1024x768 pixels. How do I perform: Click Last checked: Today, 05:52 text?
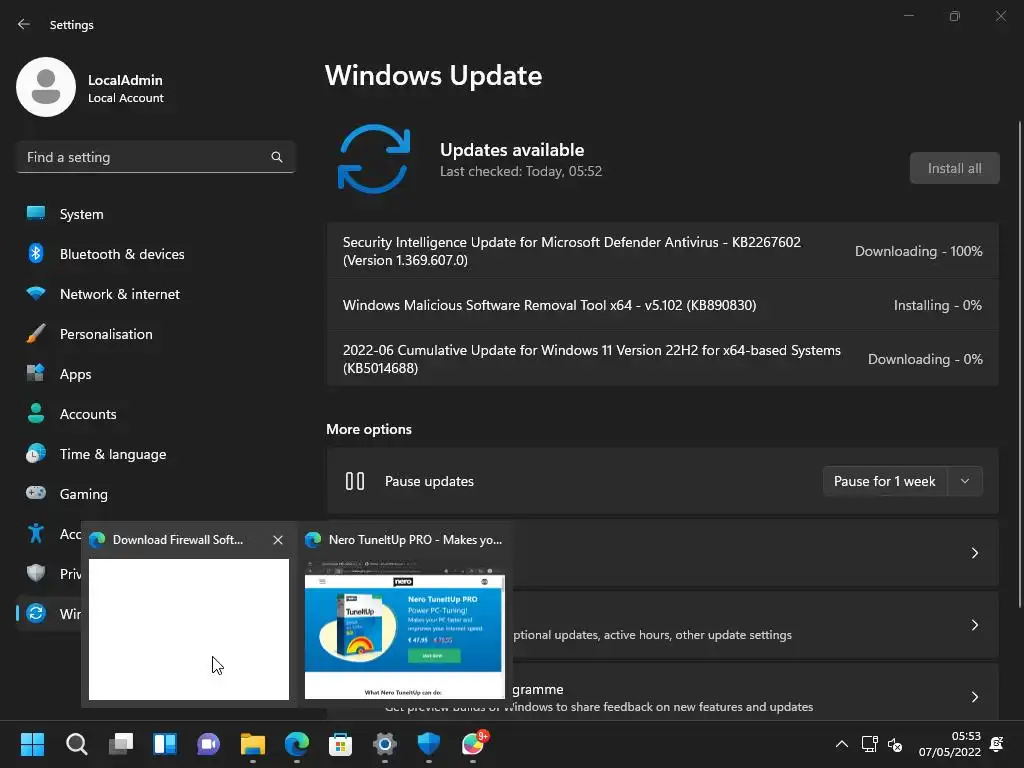click(x=520, y=171)
